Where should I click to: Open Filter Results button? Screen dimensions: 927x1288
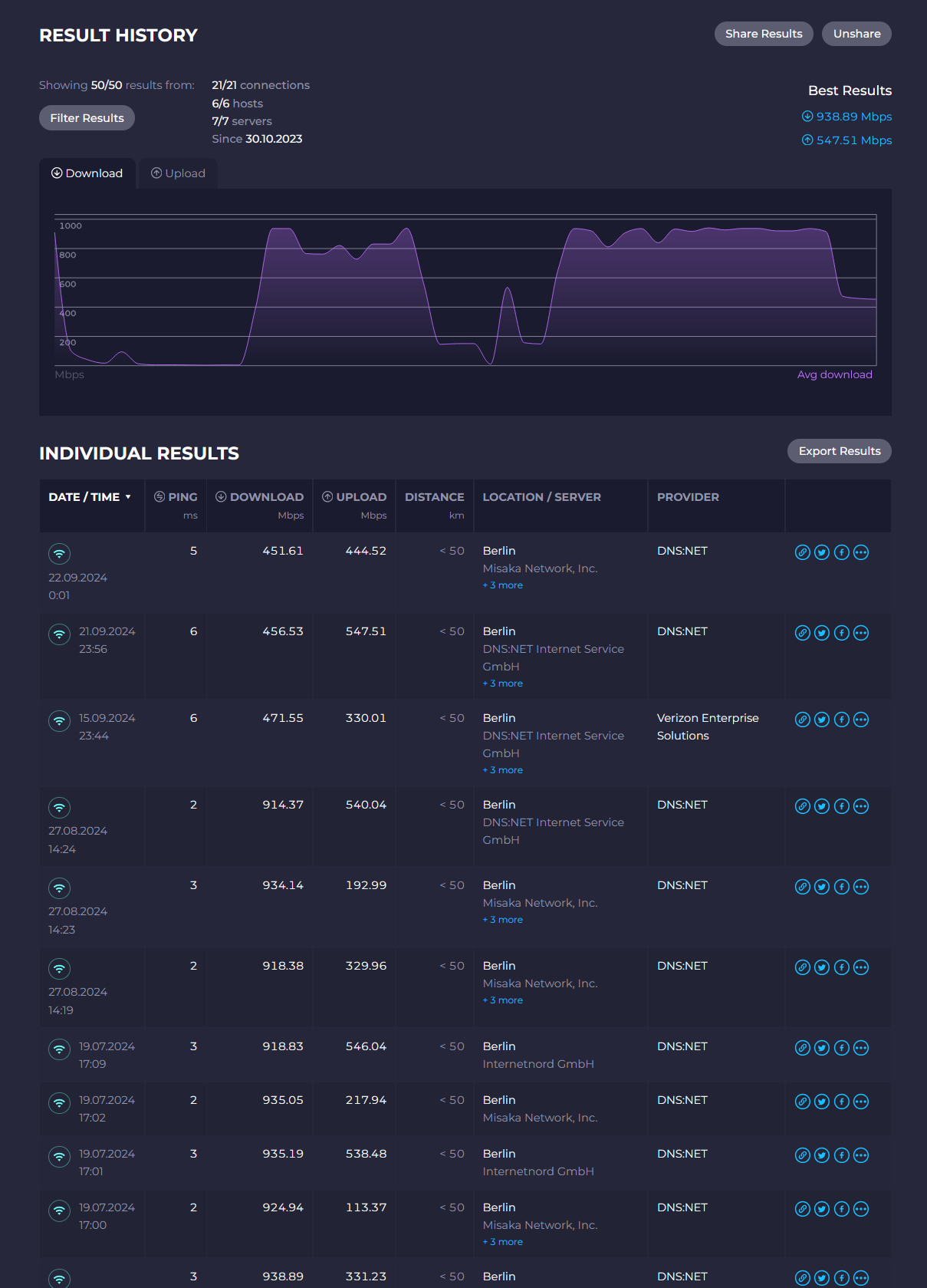pyautogui.click(x=87, y=118)
